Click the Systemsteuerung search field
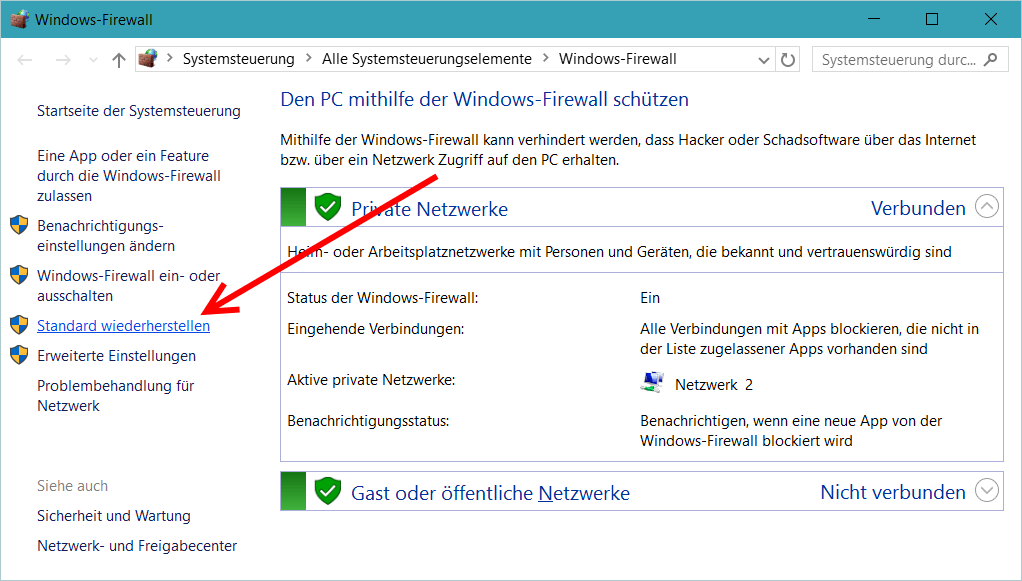 pos(899,60)
